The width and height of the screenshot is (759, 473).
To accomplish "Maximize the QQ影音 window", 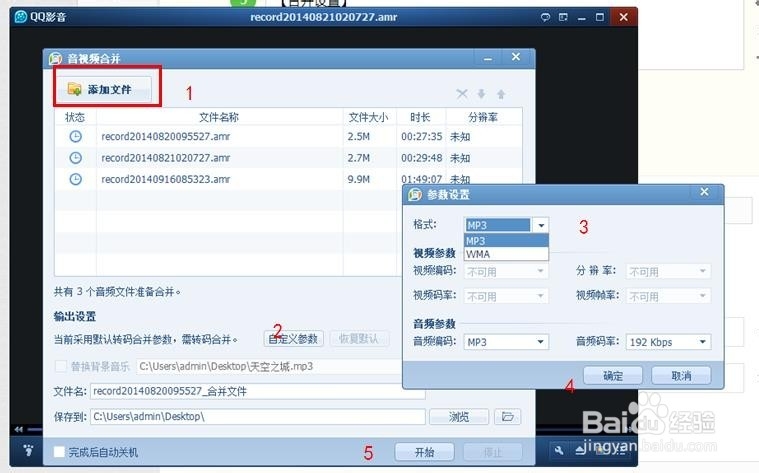I will [x=600, y=17].
